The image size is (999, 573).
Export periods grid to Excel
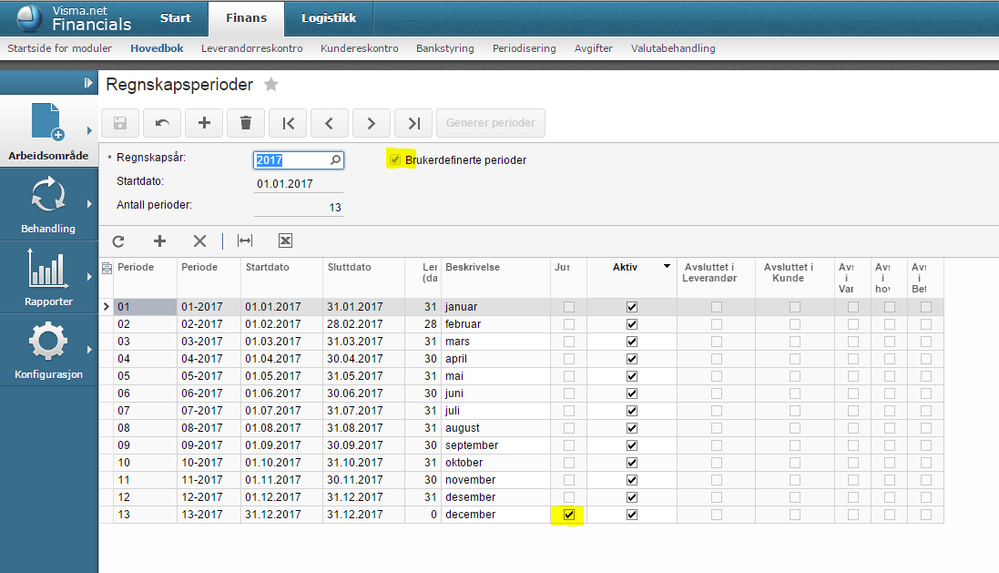285,241
